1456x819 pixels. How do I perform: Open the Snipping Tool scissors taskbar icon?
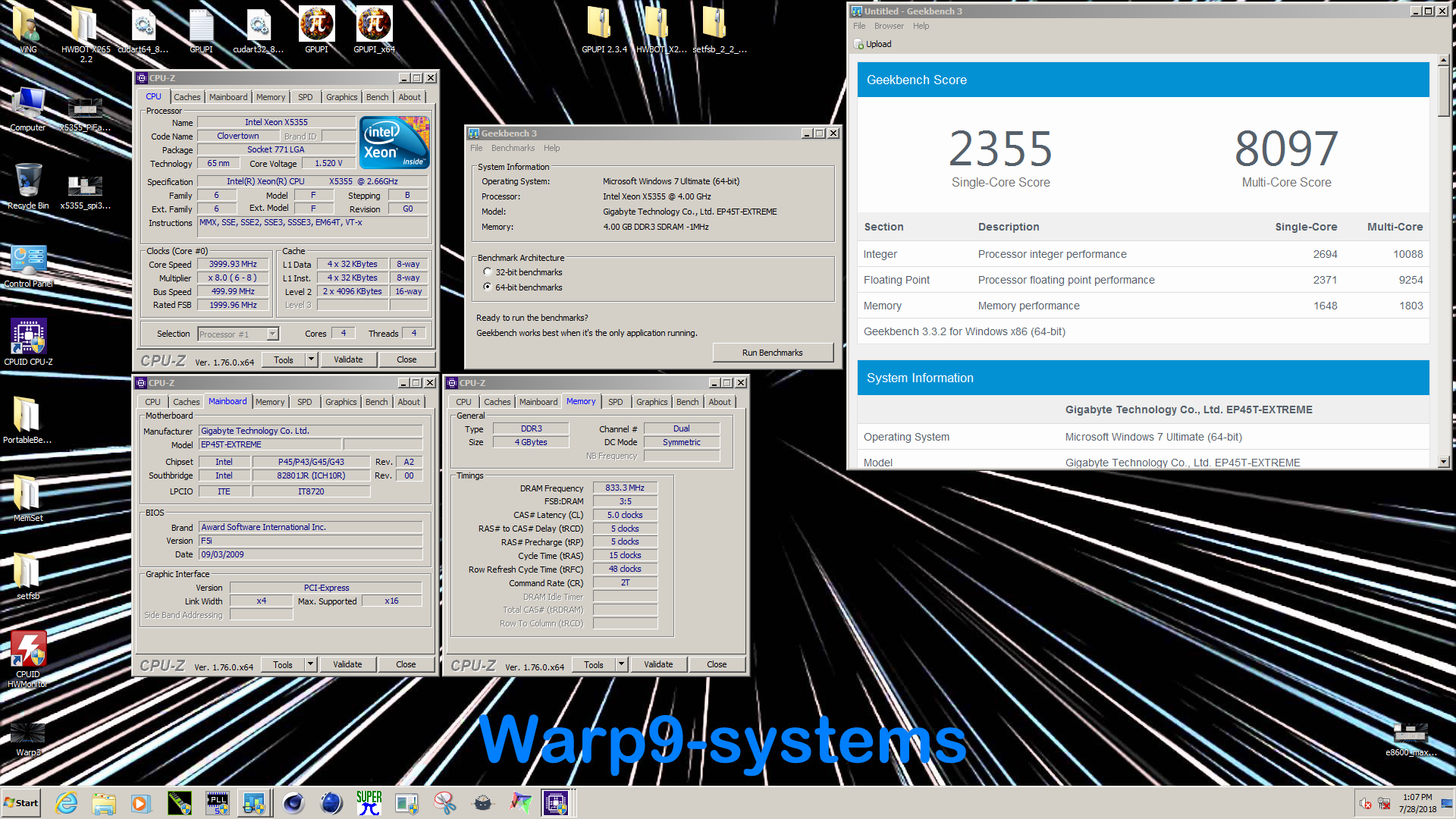click(445, 803)
